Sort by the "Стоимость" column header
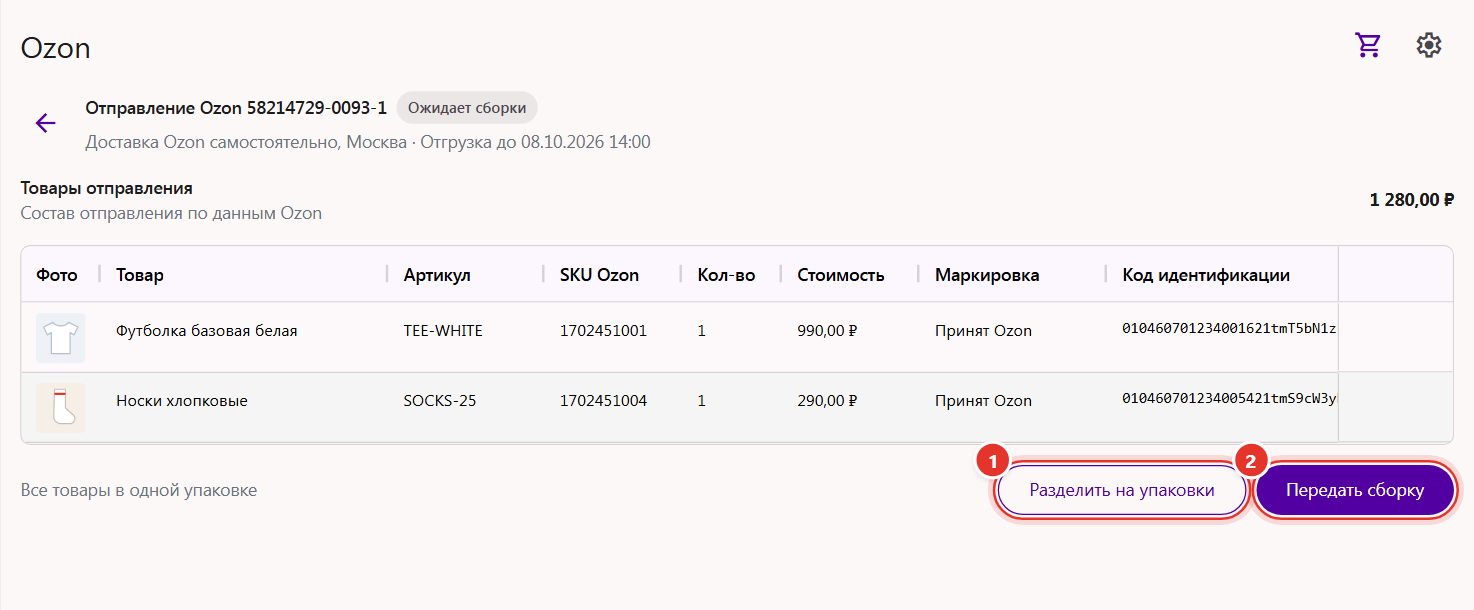Screen dimensions: 1474x610 (841, 275)
